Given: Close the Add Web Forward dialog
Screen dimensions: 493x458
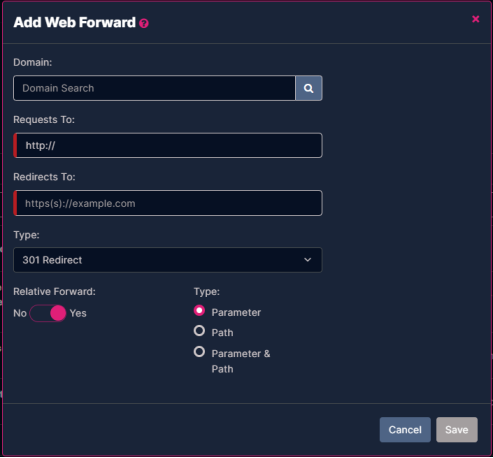Looking at the screenshot, I should 476,19.
